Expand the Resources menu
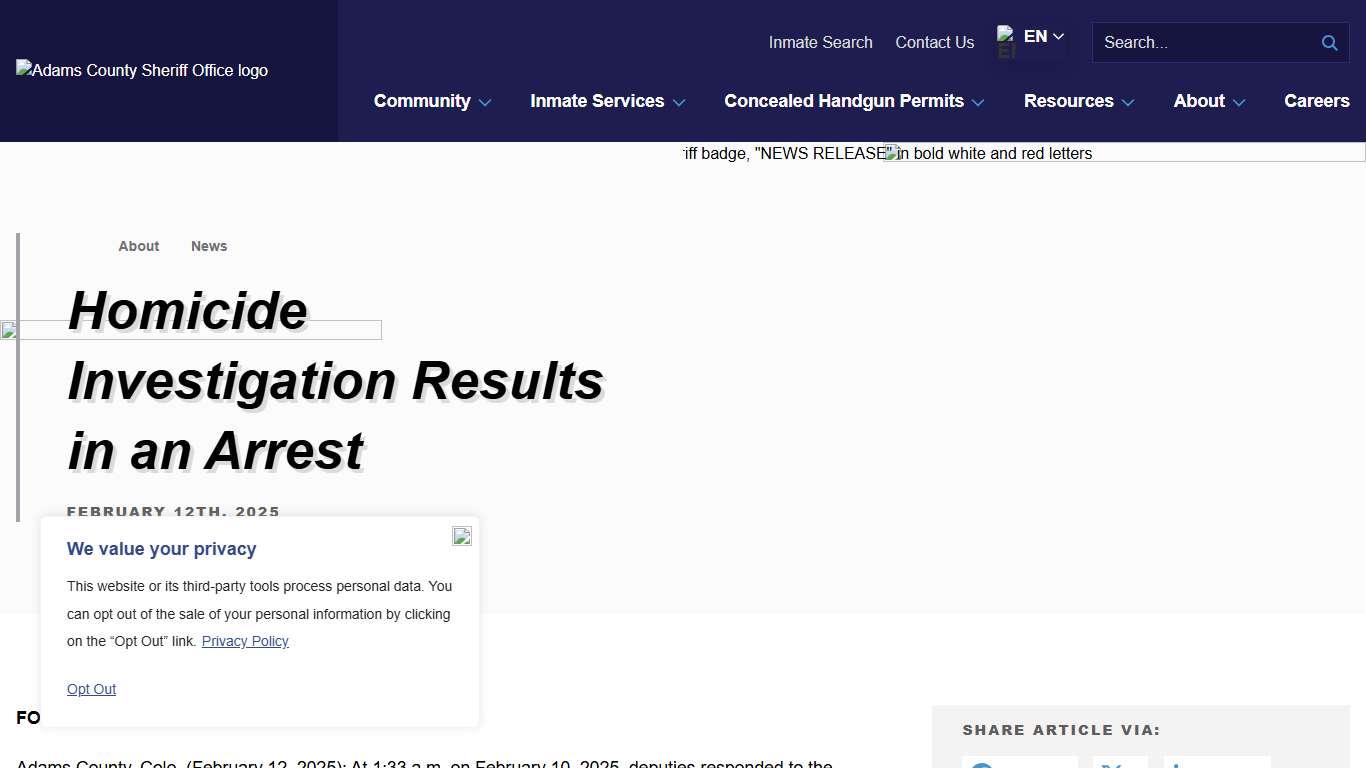The width and height of the screenshot is (1366, 768). coord(1078,101)
